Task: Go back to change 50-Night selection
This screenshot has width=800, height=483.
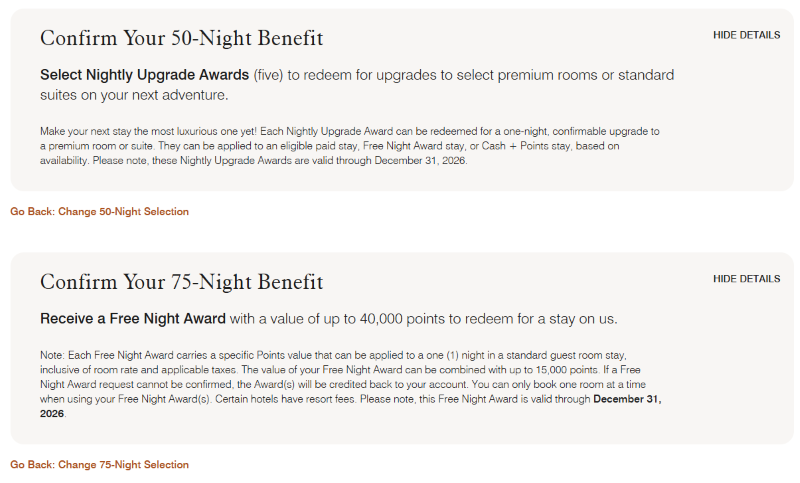Action: click(x=99, y=212)
